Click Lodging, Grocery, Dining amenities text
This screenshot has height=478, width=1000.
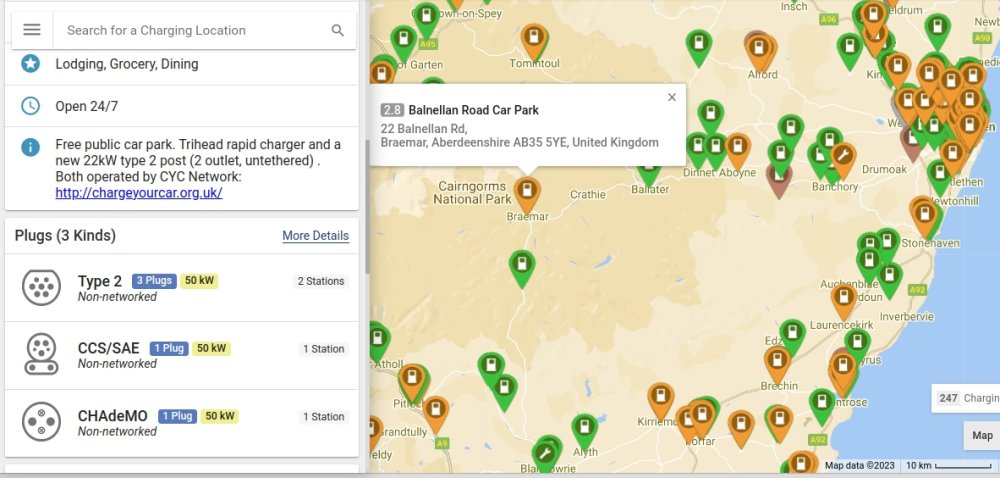127,64
